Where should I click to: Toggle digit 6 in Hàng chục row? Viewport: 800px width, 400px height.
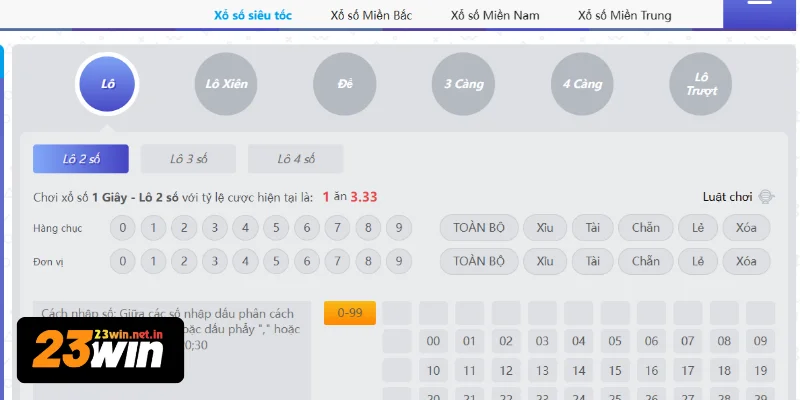tap(307, 228)
